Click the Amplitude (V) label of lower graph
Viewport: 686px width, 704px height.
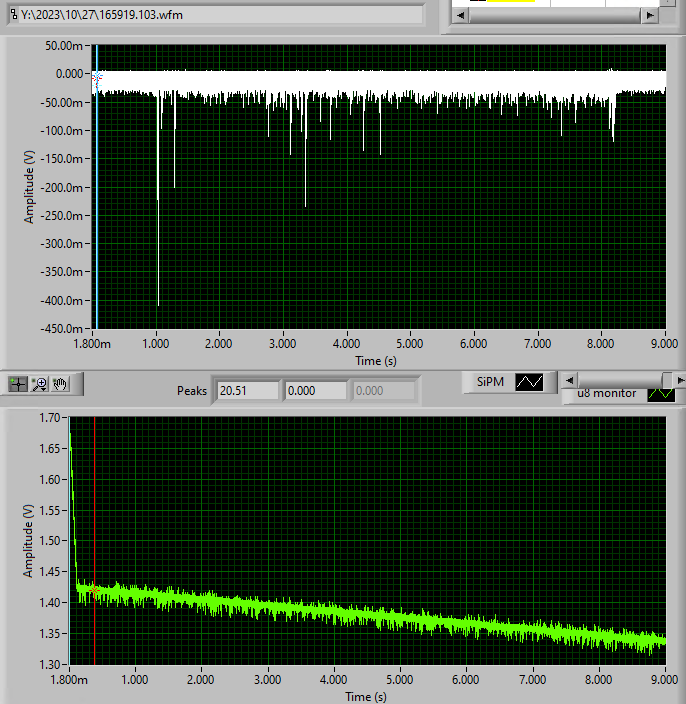pyautogui.click(x=28, y=541)
